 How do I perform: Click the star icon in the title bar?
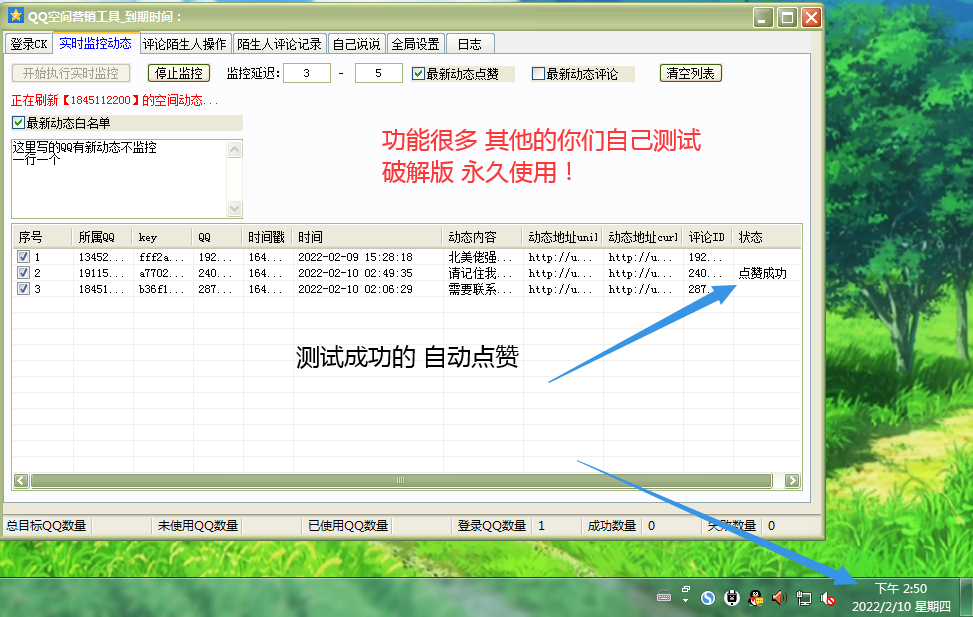coord(14,16)
